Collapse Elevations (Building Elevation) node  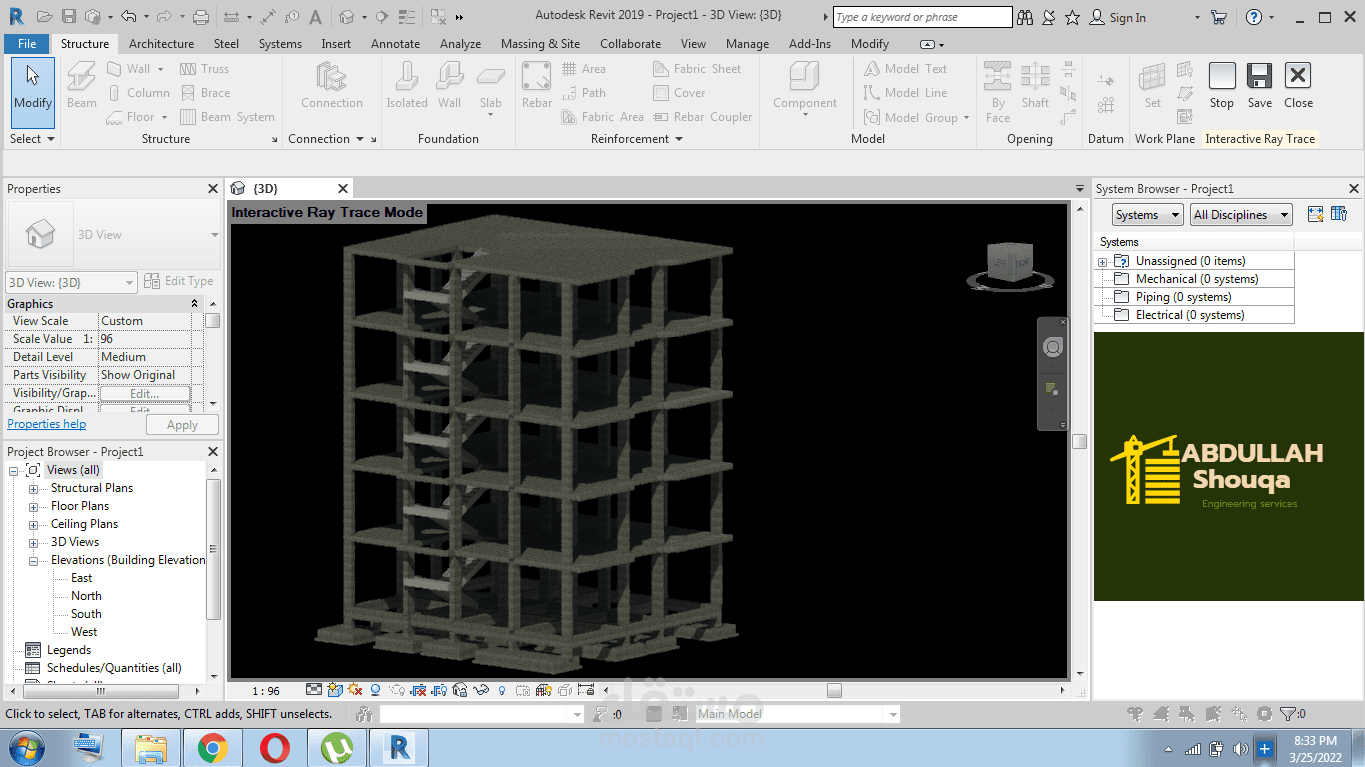tap(34, 561)
